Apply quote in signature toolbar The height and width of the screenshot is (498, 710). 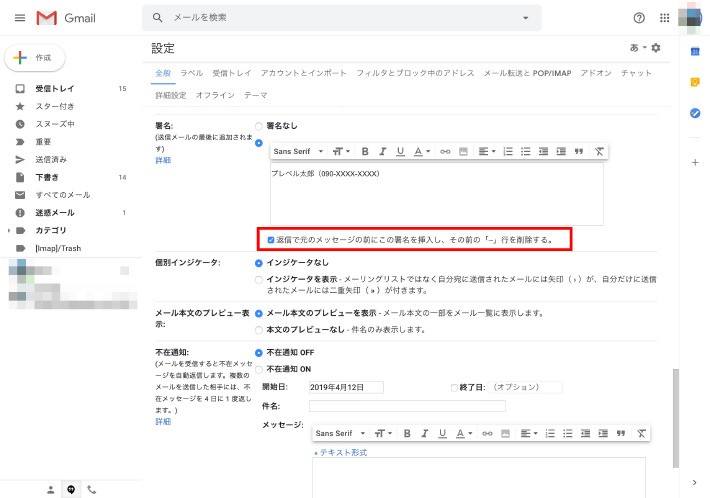tap(579, 151)
